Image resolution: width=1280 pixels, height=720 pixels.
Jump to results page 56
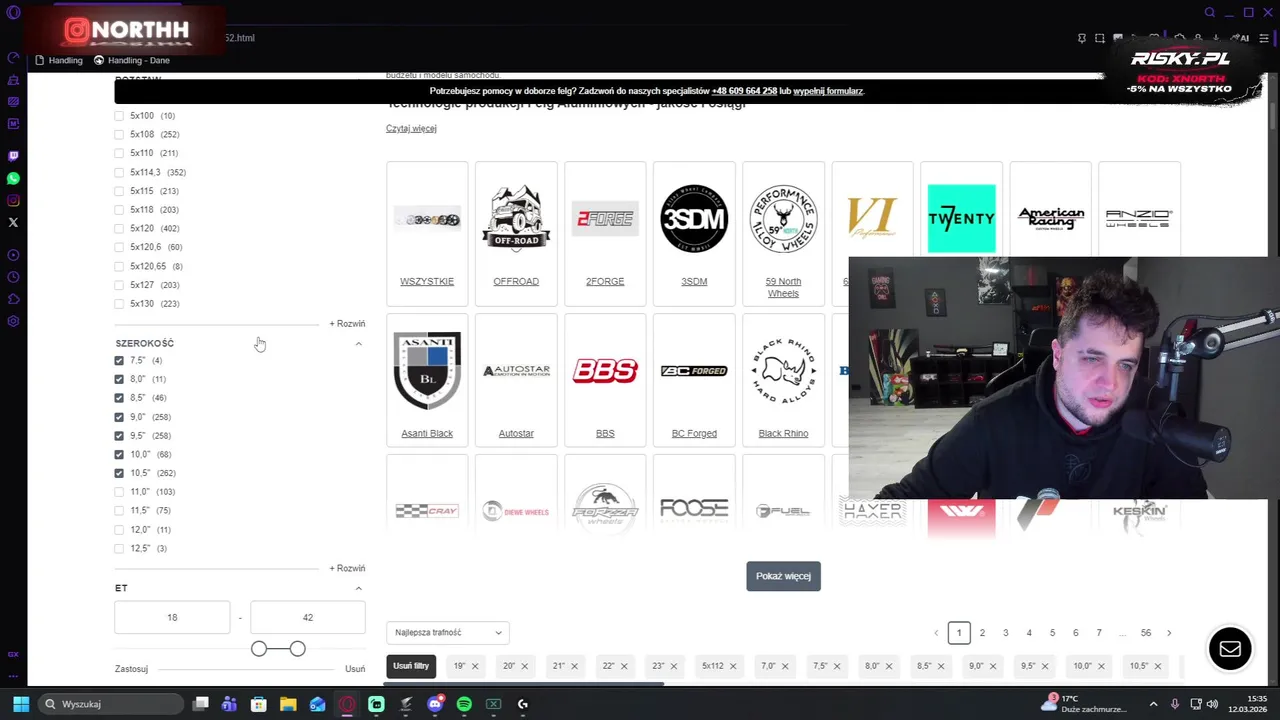click(x=1146, y=632)
